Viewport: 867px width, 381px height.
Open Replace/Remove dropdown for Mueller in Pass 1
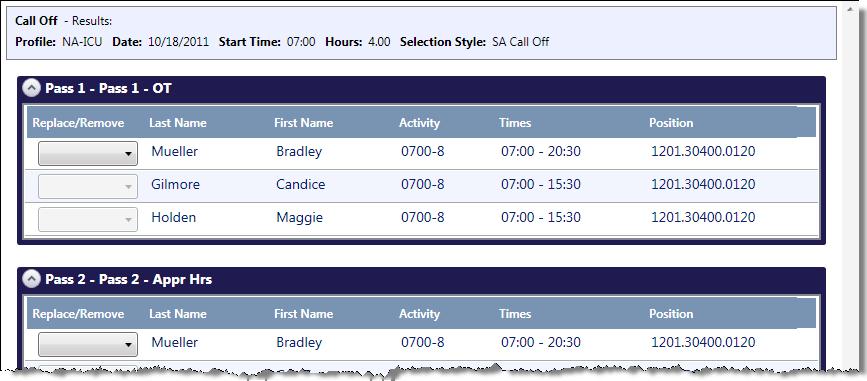point(87,153)
